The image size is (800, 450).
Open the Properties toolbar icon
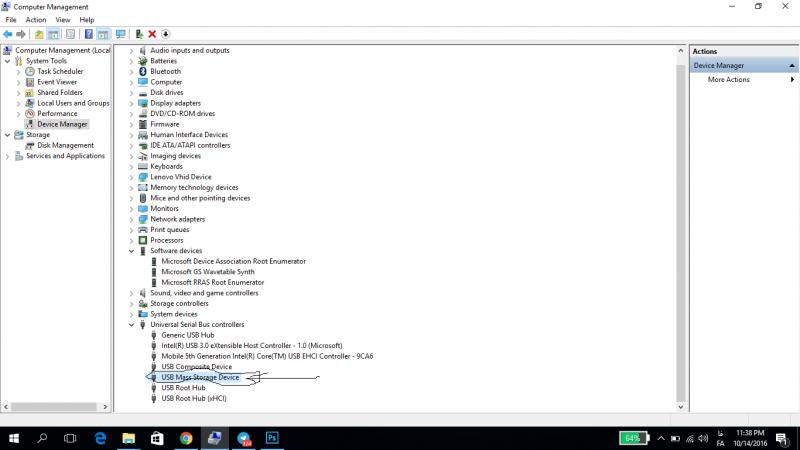pos(70,34)
